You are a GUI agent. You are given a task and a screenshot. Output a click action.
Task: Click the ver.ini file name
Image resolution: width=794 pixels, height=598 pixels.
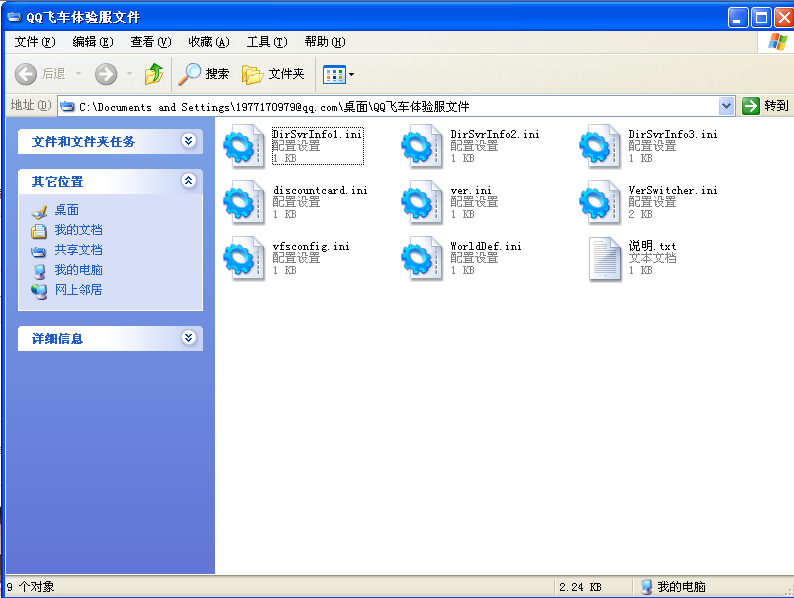(x=471, y=190)
